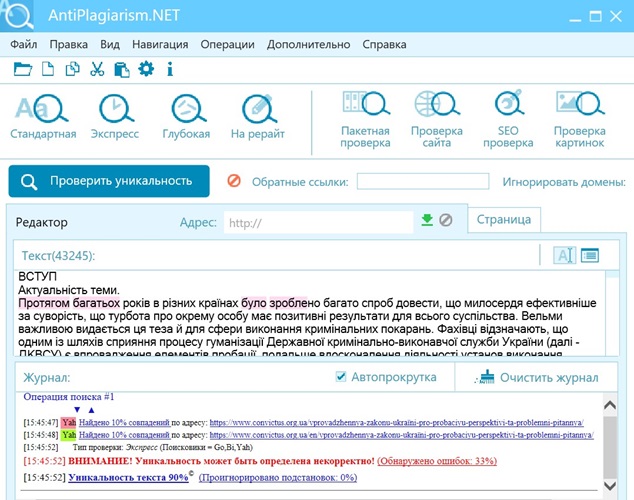Click 'Проигнорировано подстановок: 0%' link

point(278,477)
